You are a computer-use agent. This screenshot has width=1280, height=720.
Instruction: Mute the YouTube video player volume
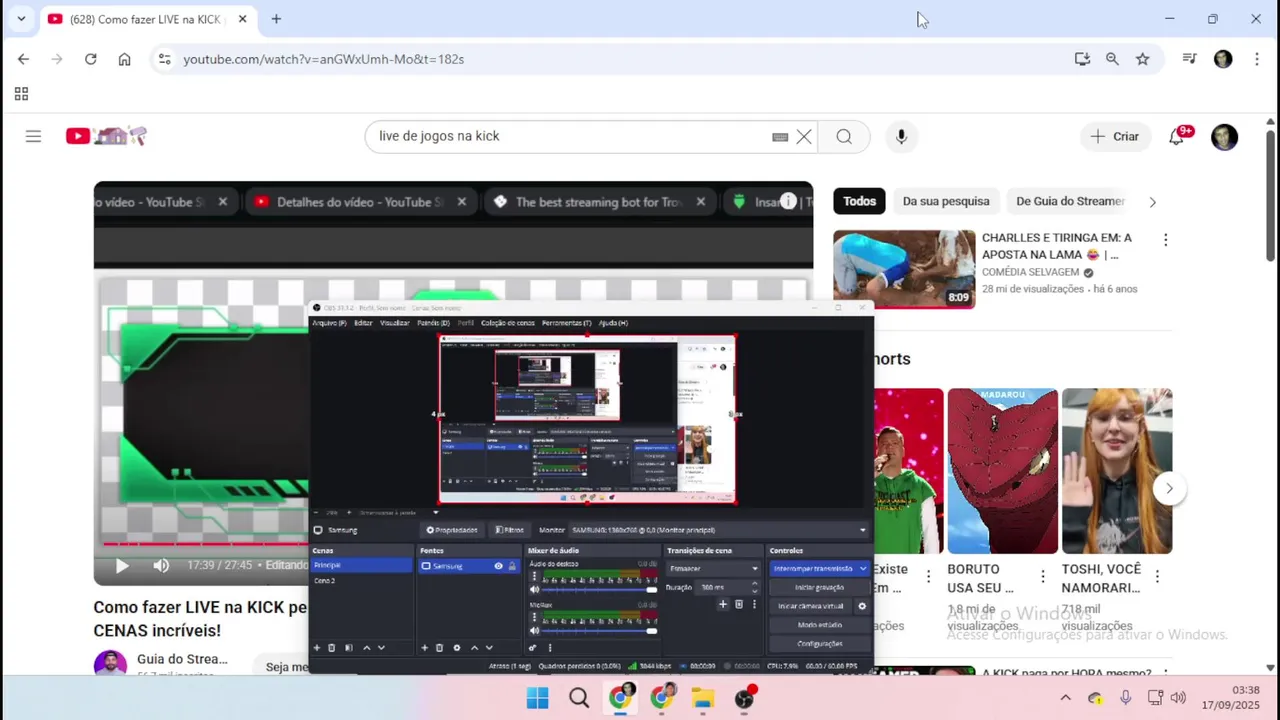[x=161, y=566]
